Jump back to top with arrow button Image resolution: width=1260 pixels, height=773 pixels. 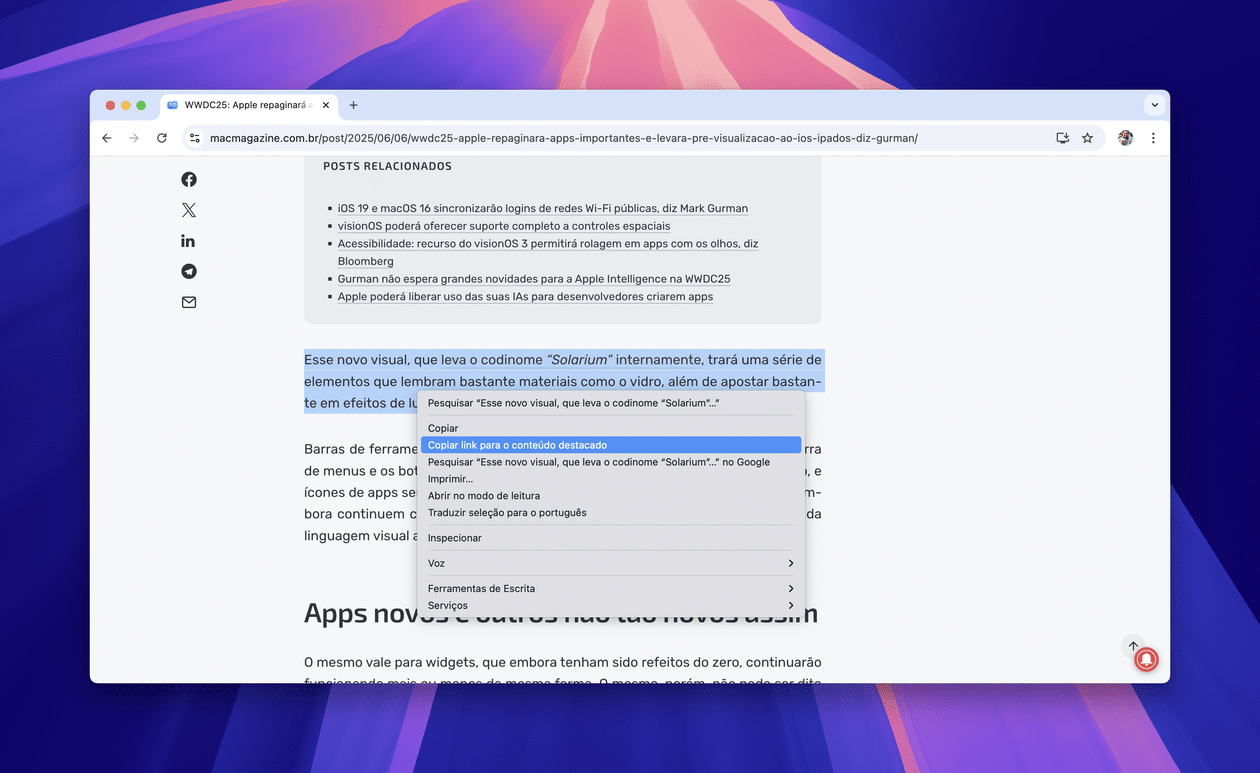[1133, 645]
